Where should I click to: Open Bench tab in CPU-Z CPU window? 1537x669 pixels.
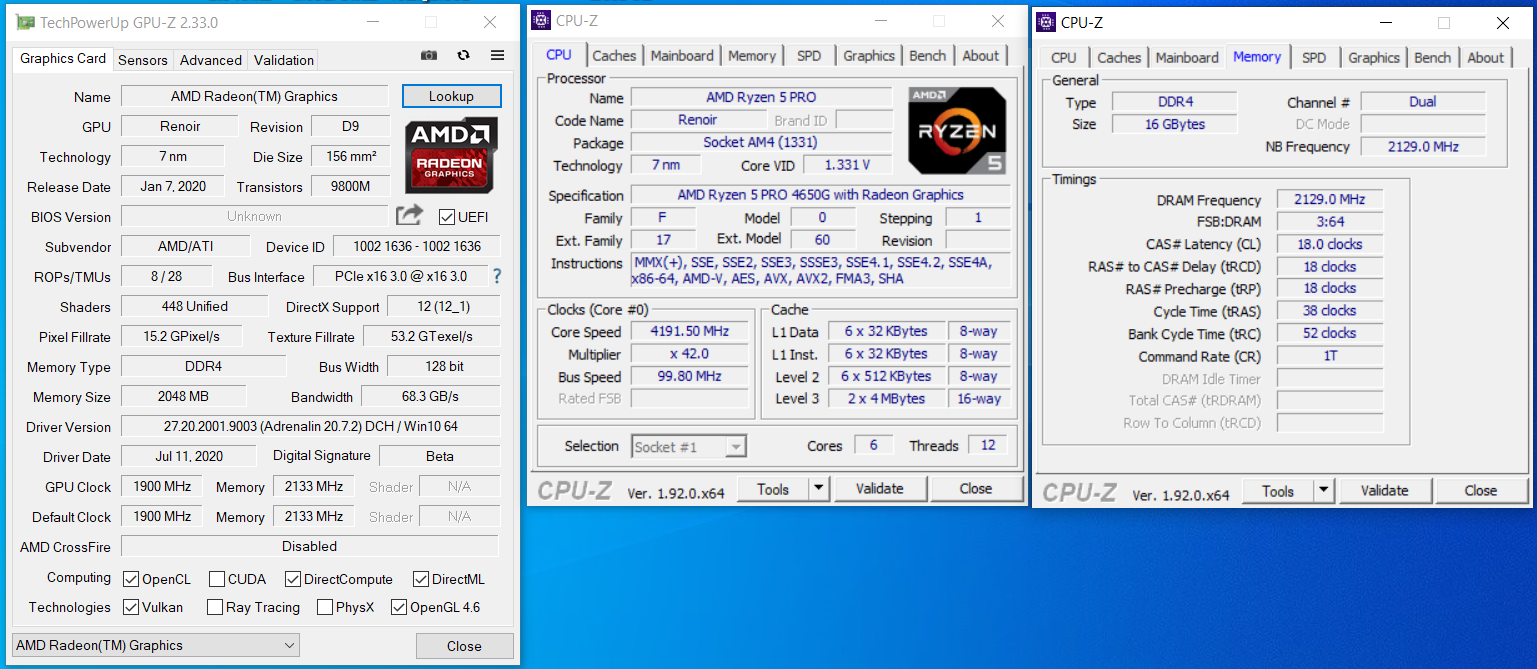928,56
